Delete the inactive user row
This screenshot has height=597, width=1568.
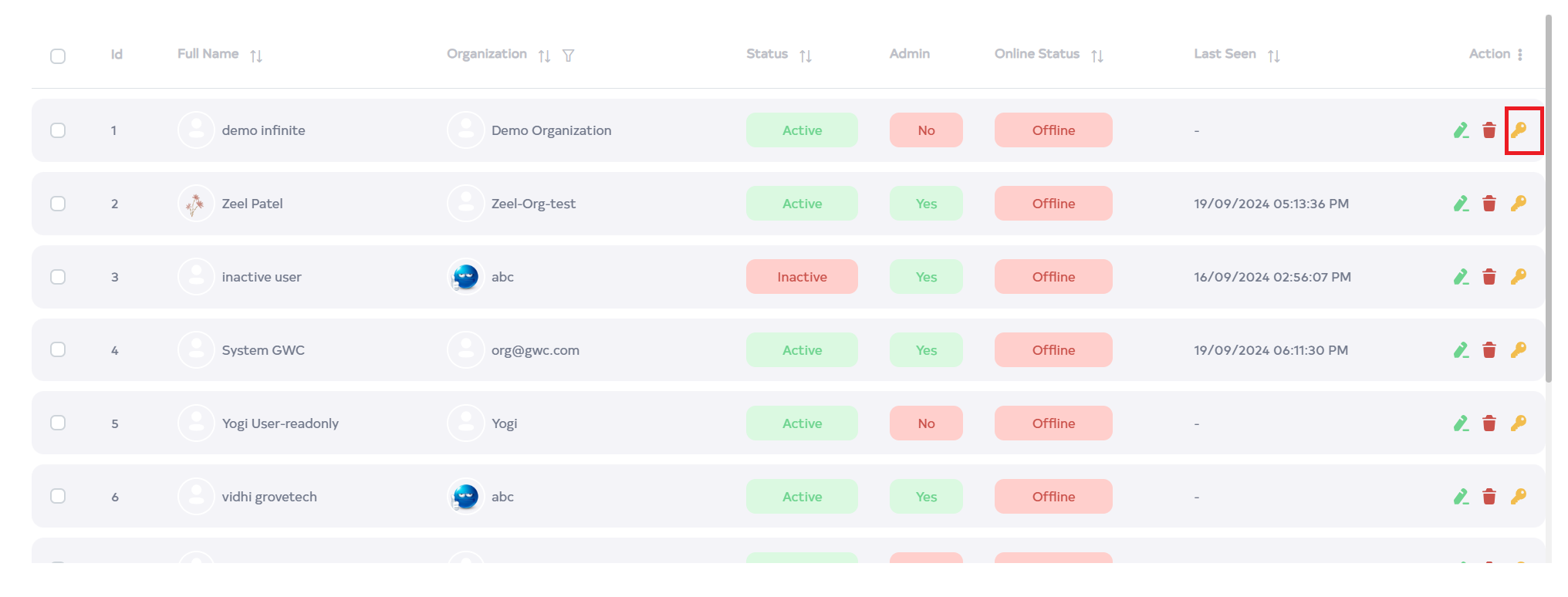pyautogui.click(x=1489, y=277)
